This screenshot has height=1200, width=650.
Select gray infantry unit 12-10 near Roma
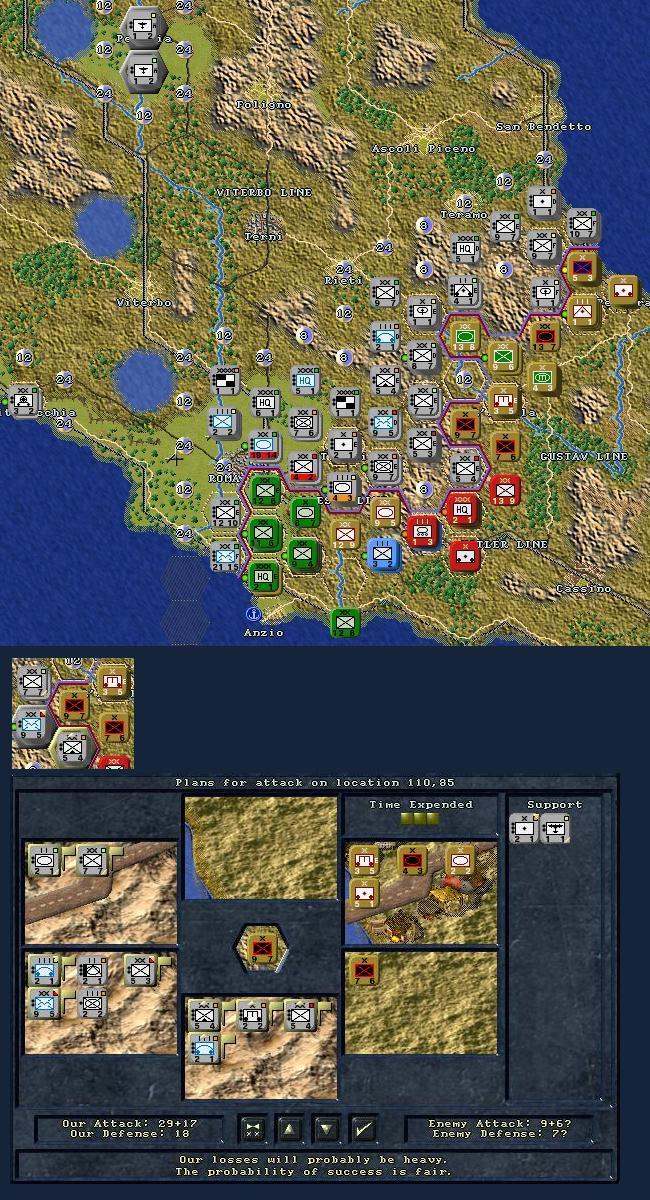coord(225,513)
